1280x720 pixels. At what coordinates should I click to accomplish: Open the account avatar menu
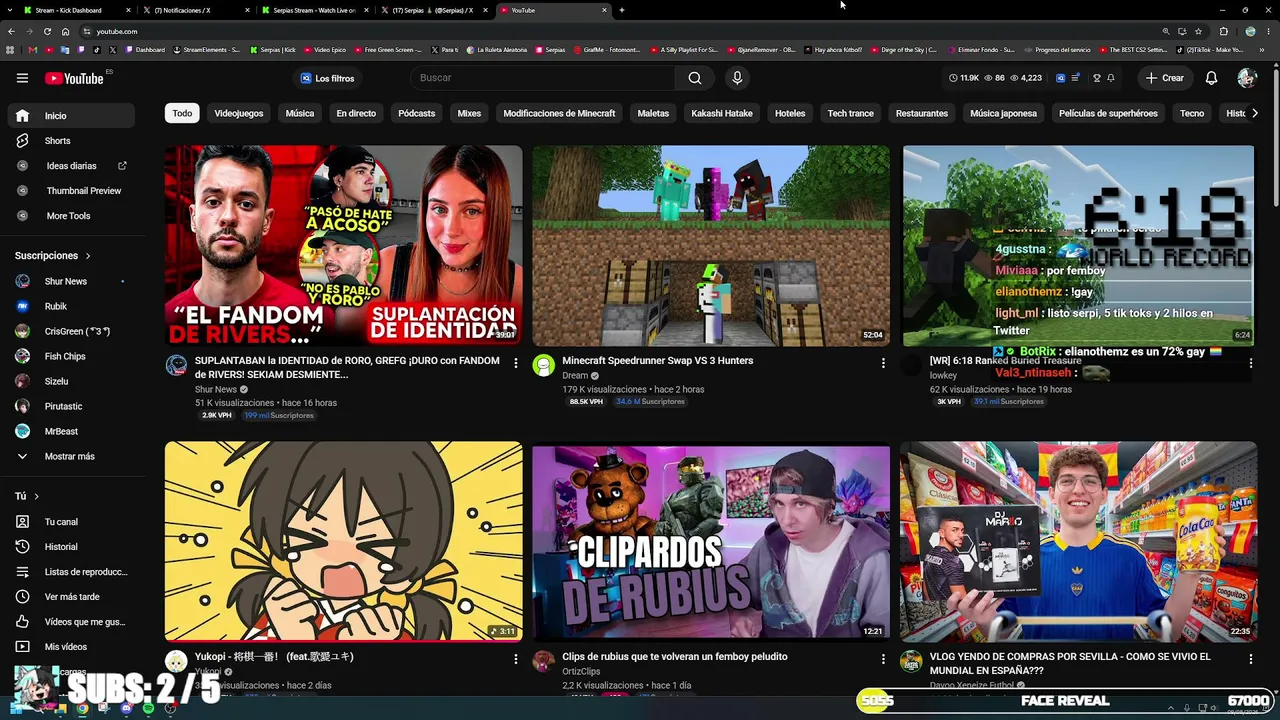pyautogui.click(x=1246, y=78)
